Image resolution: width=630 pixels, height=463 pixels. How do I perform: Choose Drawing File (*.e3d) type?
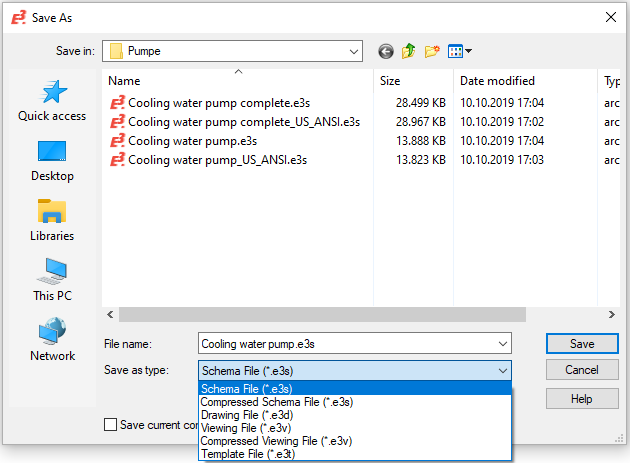[x=248, y=415]
